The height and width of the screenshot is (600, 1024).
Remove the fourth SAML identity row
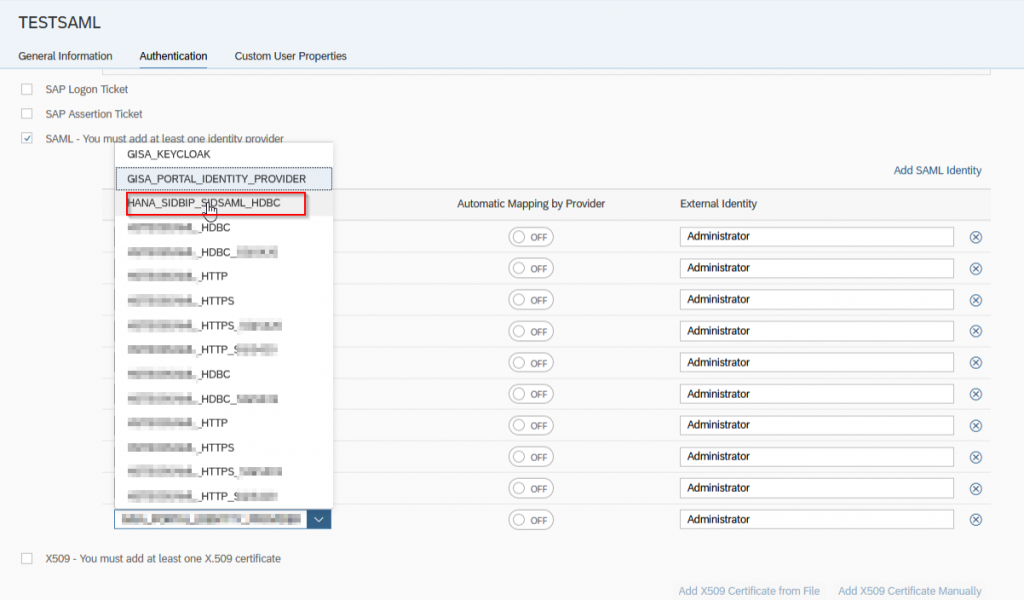point(976,331)
